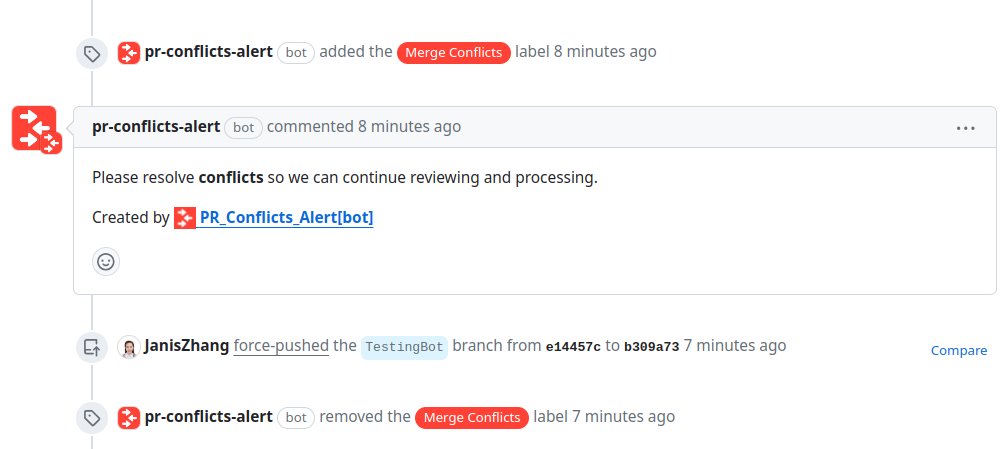The height and width of the screenshot is (449, 1001).
Task: Click JanisZhang's profile avatar
Action: coord(128,347)
